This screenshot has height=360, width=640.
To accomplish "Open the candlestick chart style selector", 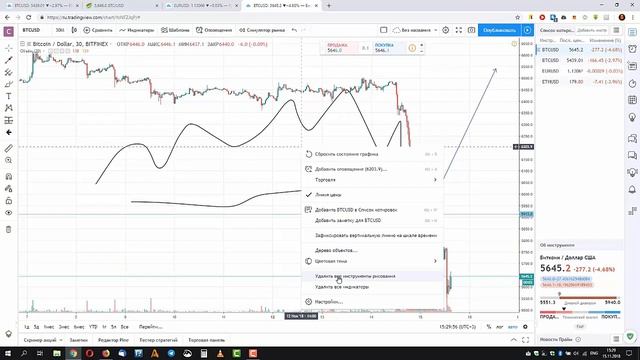I will (x=74, y=30).
